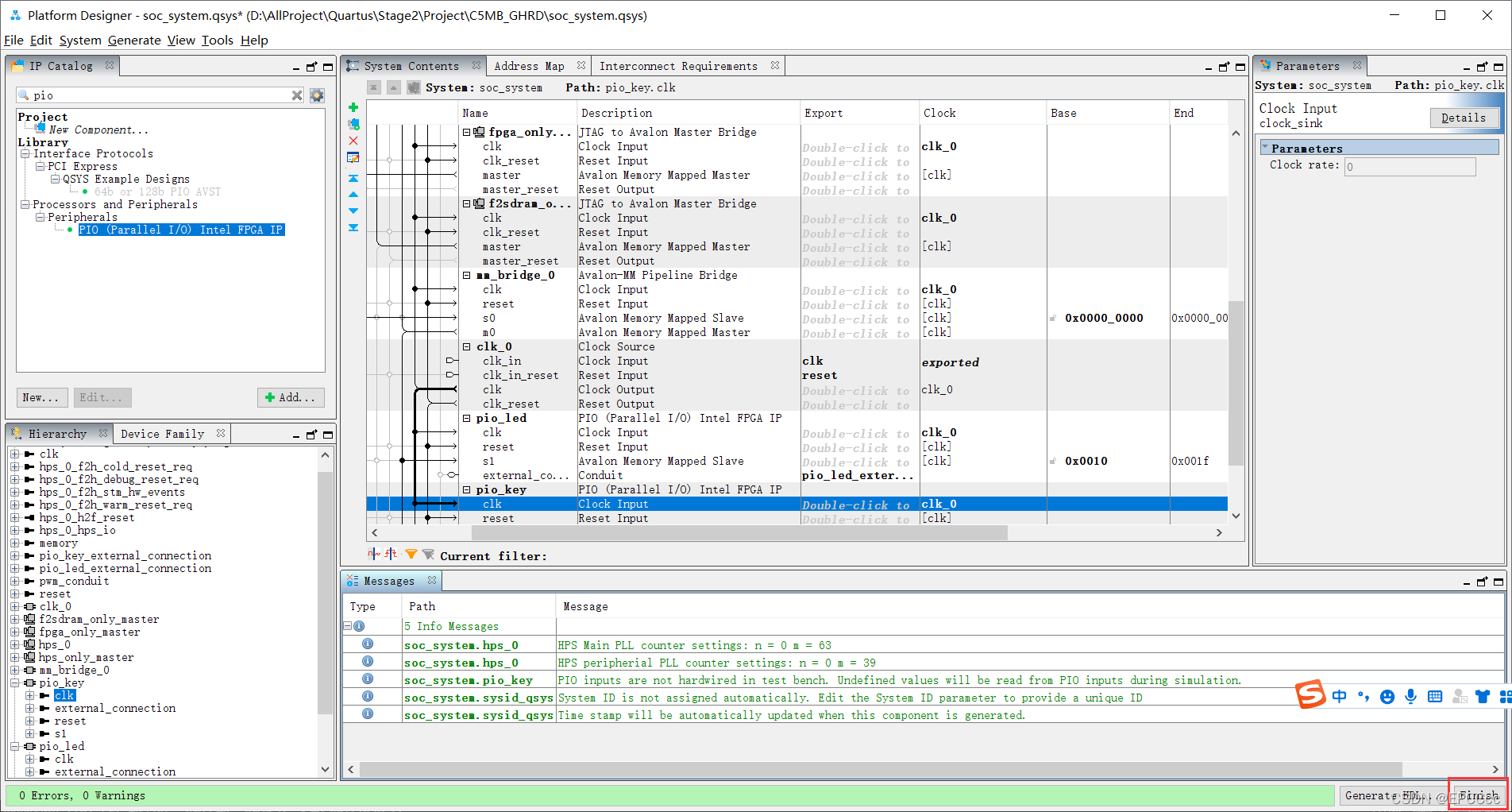Click the move-to-top arrow icon in System Contents
This screenshot has height=812, width=1512.
pos(353,179)
